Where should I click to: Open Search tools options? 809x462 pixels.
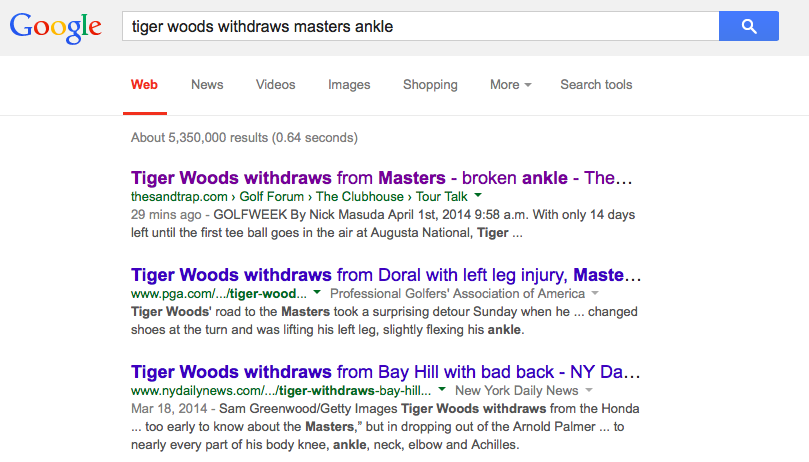click(x=596, y=85)
